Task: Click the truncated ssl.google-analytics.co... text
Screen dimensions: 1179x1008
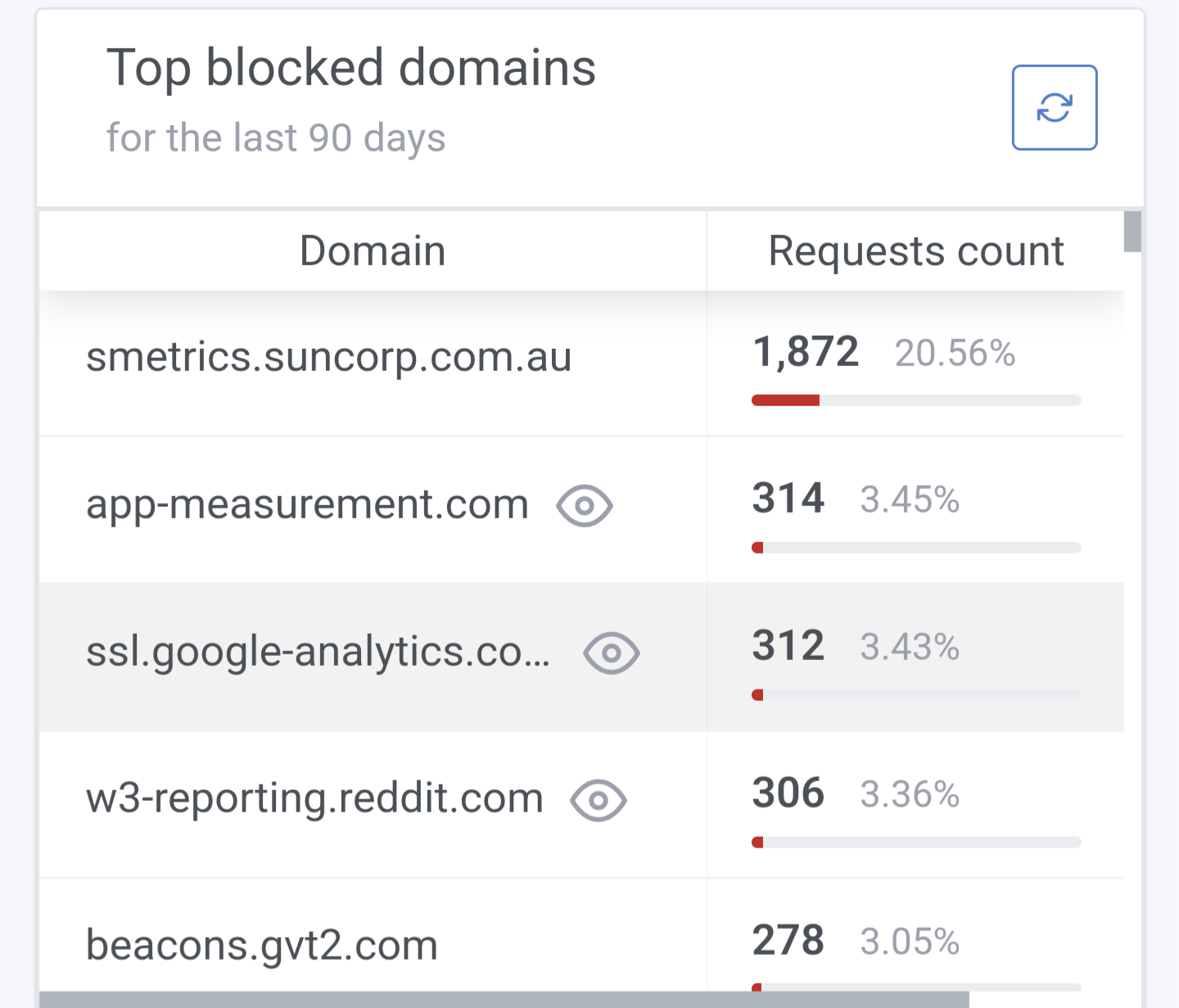Action: click(x=319, y=653)
